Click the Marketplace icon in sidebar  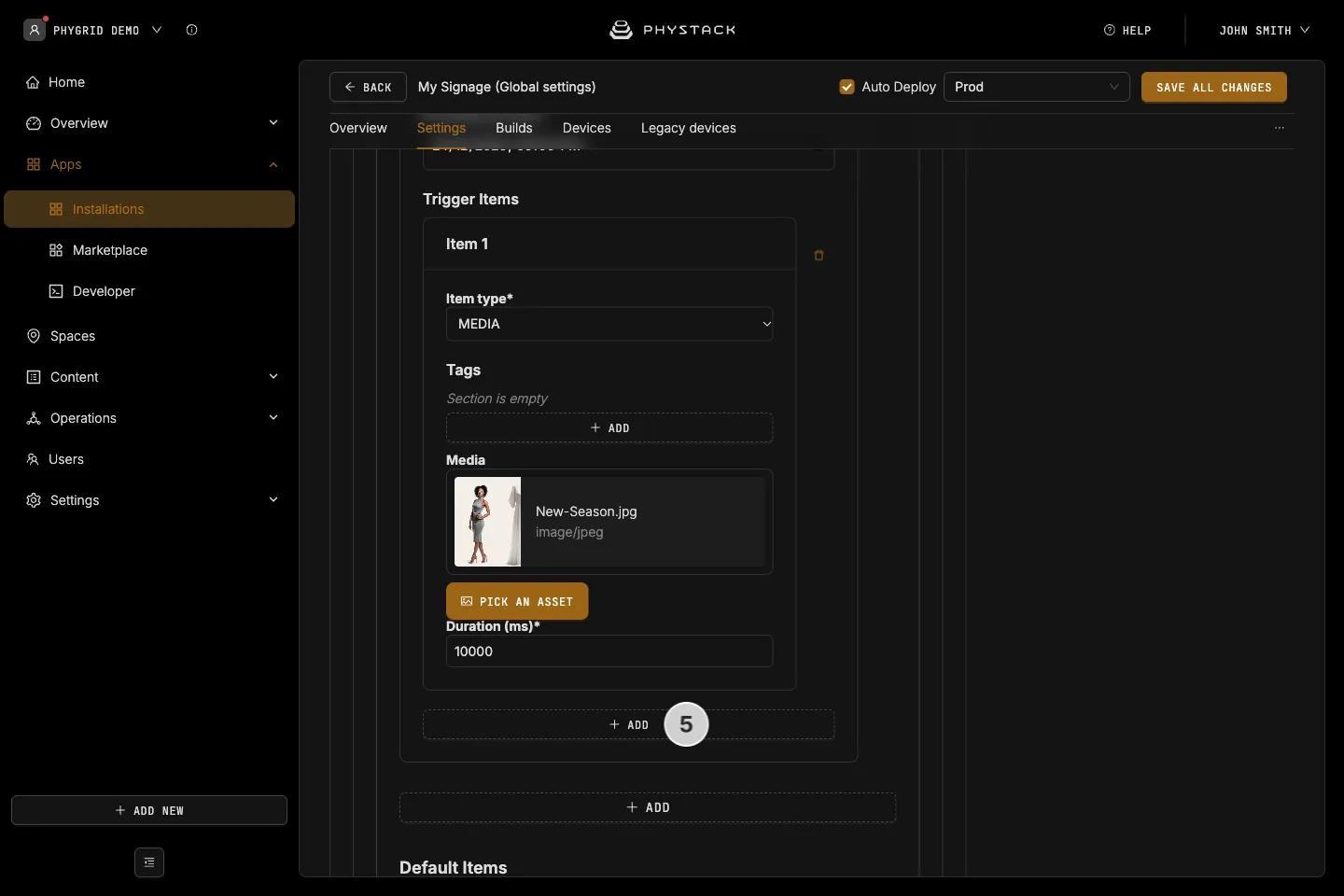point(56,250)
